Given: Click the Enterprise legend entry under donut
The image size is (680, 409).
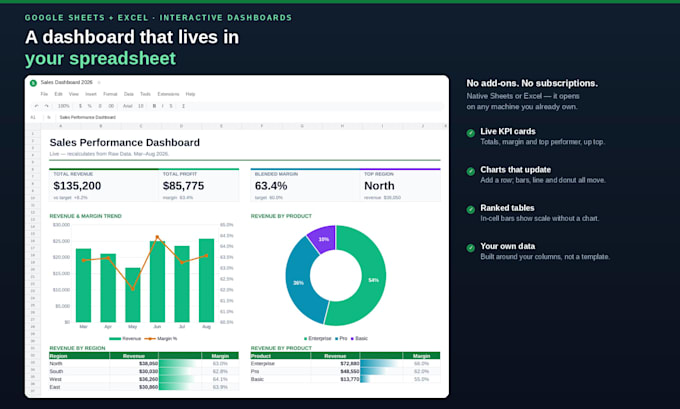Looking at the screenshot, I should pos(318,338).
